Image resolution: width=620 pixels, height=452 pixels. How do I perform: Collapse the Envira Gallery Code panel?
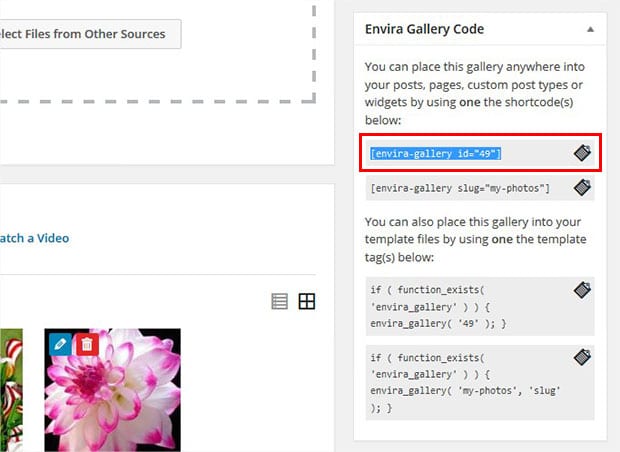tap(590, 29)
